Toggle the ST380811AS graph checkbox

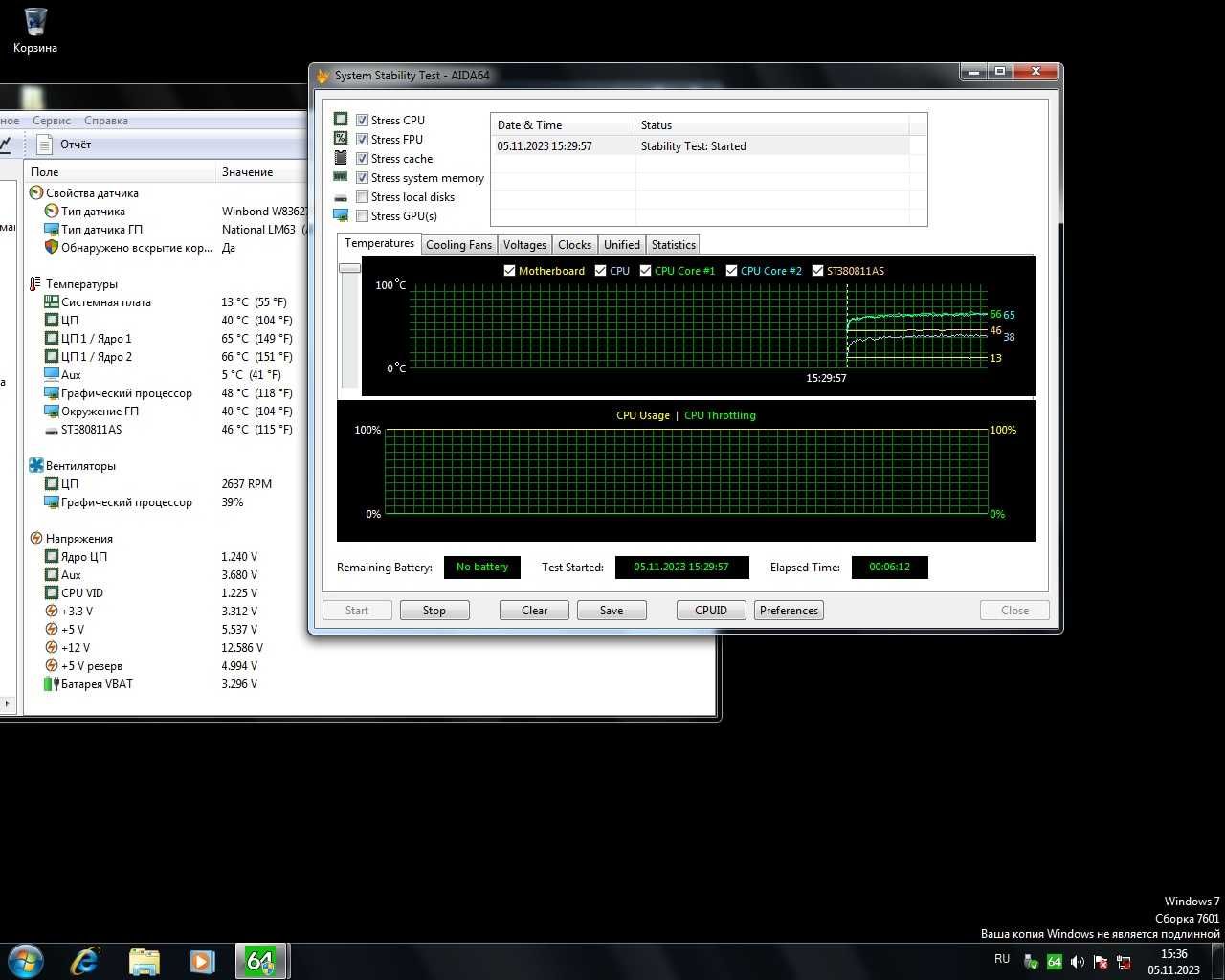click(x=817, y=271)
